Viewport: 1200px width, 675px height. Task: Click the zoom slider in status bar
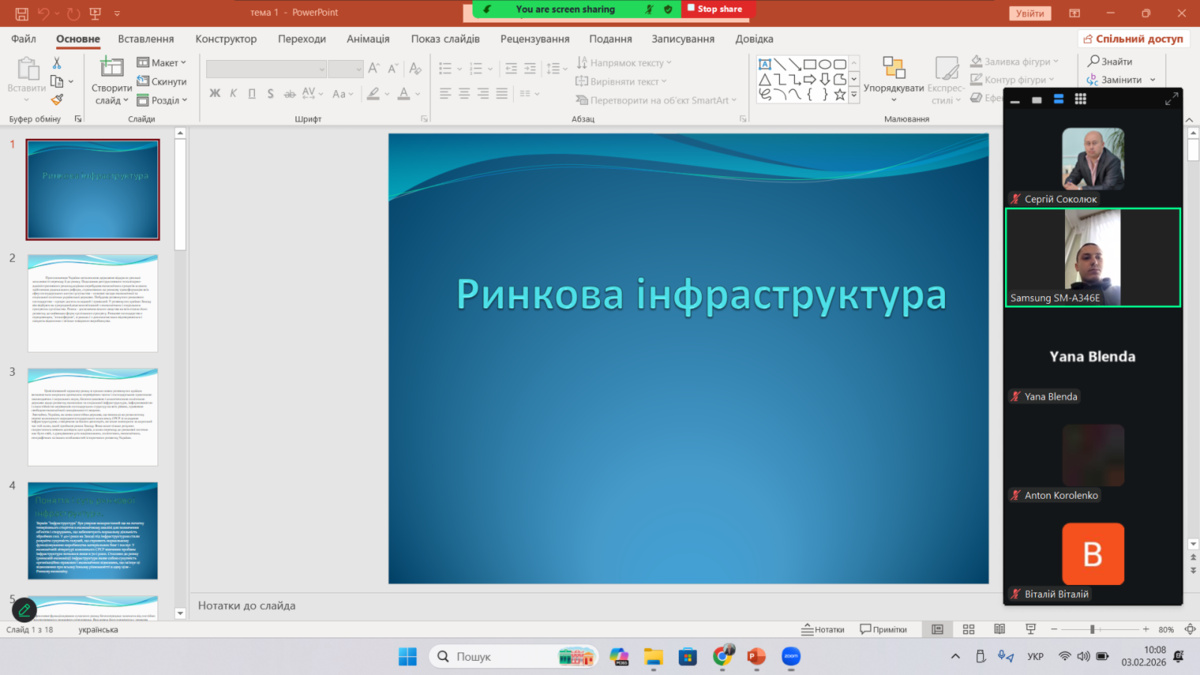(1092, 630)
